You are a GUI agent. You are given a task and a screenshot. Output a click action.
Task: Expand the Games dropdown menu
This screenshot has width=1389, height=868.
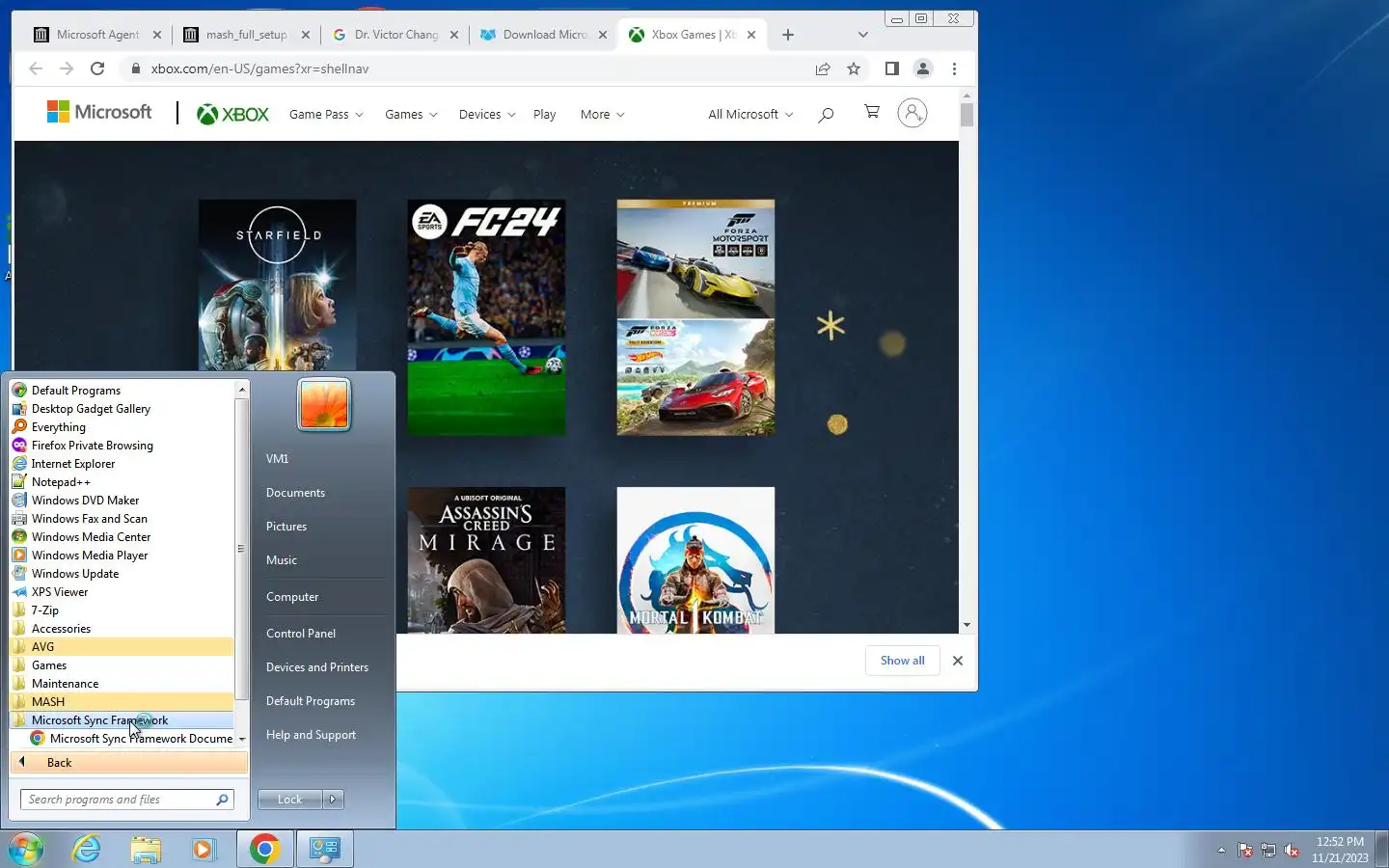click(x=411, y=114)
